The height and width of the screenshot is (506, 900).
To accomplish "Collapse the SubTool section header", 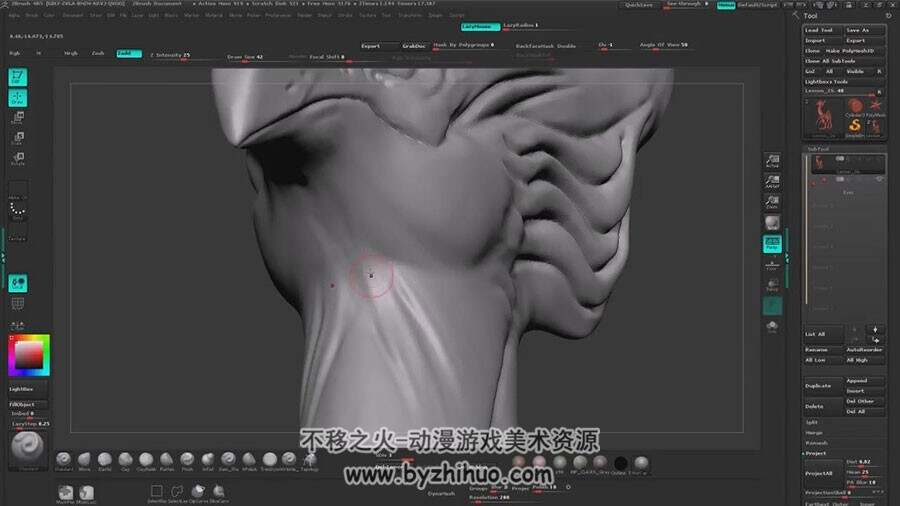I will point(818,149).
